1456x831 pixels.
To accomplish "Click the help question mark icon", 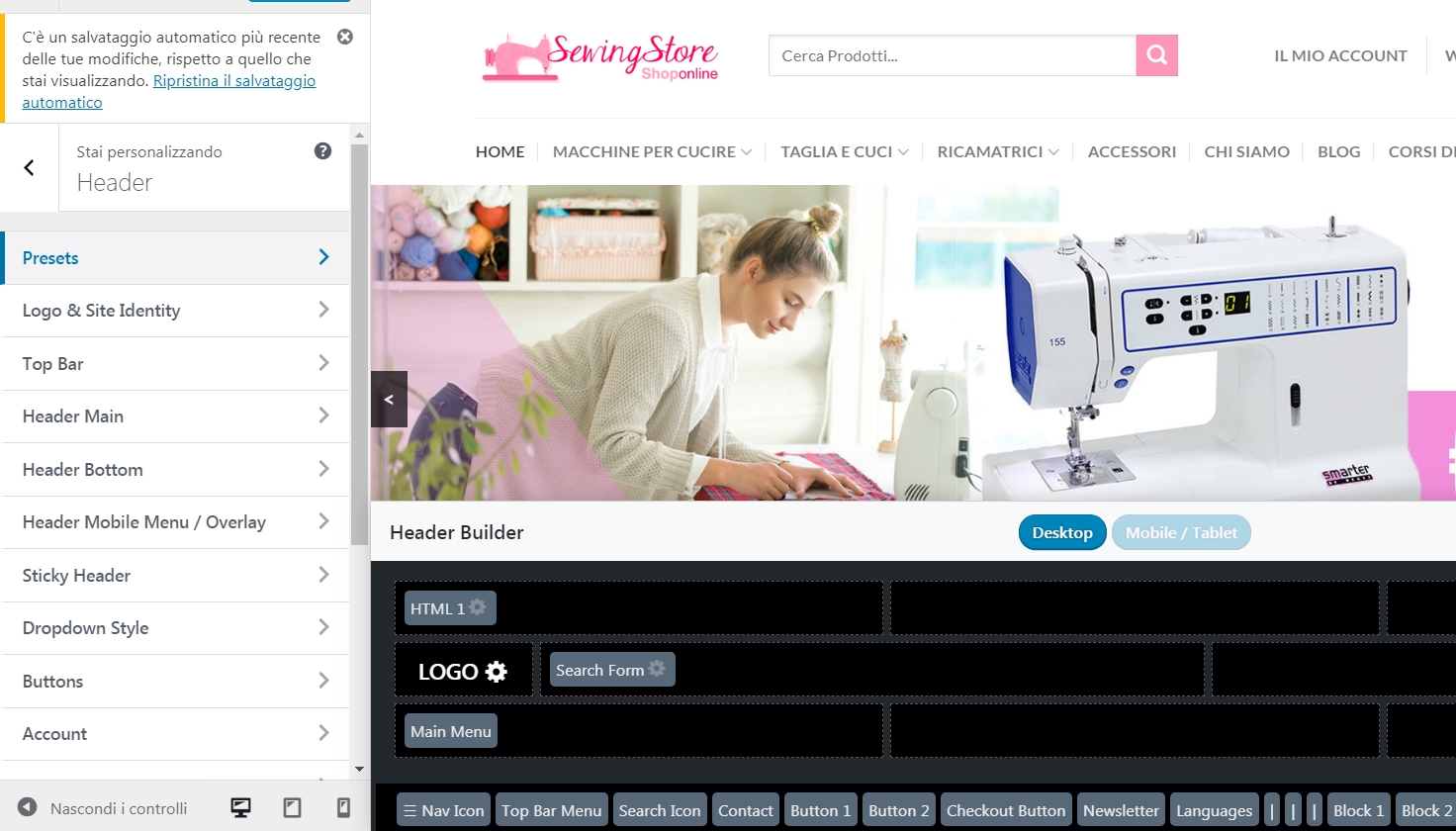I will (322, 151).
